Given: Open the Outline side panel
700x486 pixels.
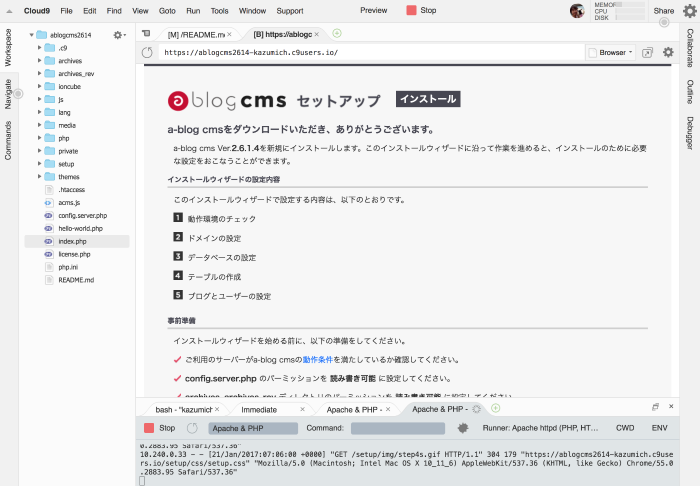Looking at the screenshot, I should [690, 91].
